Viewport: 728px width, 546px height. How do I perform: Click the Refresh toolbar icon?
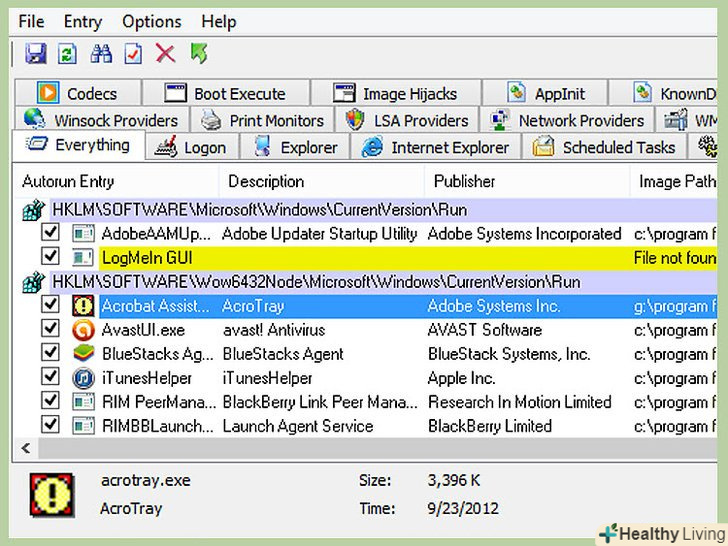[67, 53]
